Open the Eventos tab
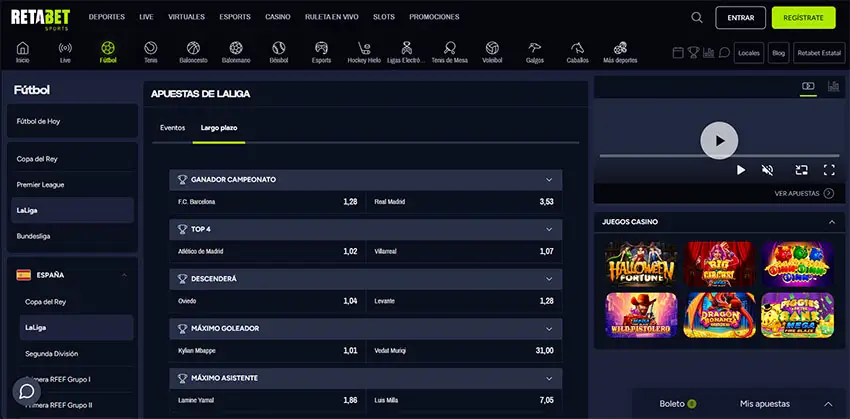Viewport: 850px width, 419px height. coord(172,128)
